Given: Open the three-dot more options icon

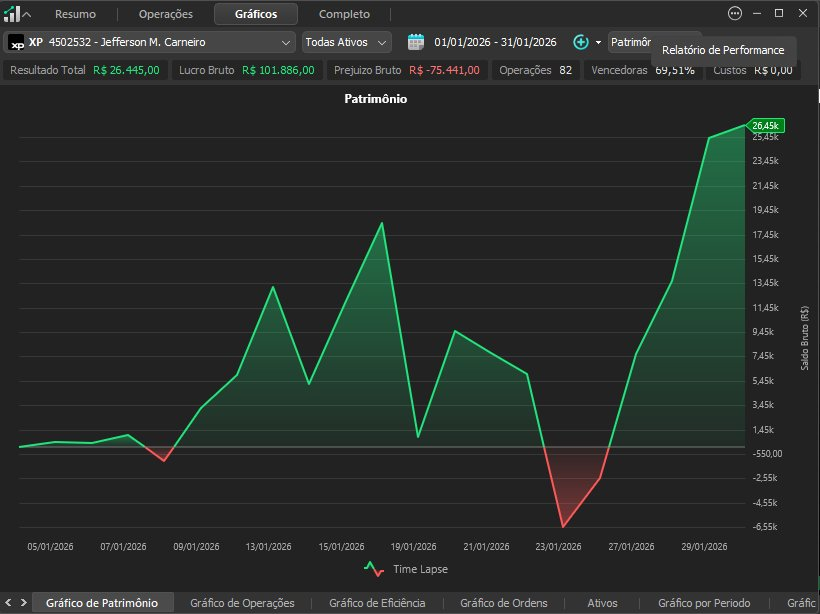Looking at the screenshot, I should pyautogui.click(x=735, y=14).
